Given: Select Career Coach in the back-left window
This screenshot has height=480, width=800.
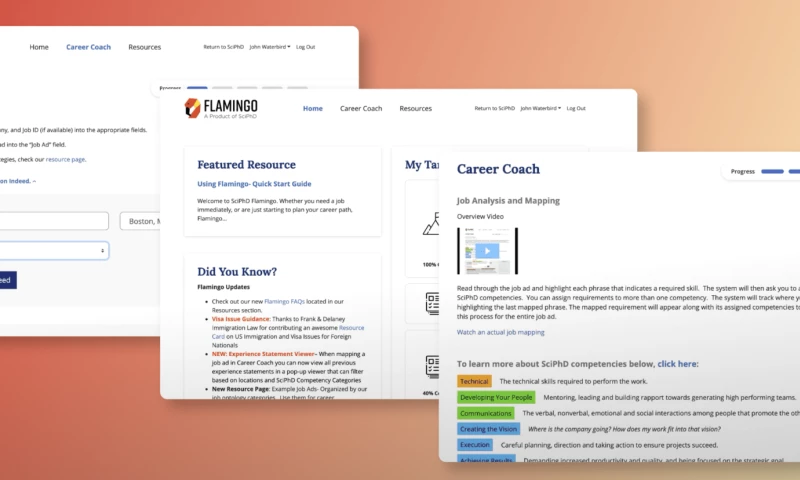Looking at the screenshot, I should coord(88,47).
